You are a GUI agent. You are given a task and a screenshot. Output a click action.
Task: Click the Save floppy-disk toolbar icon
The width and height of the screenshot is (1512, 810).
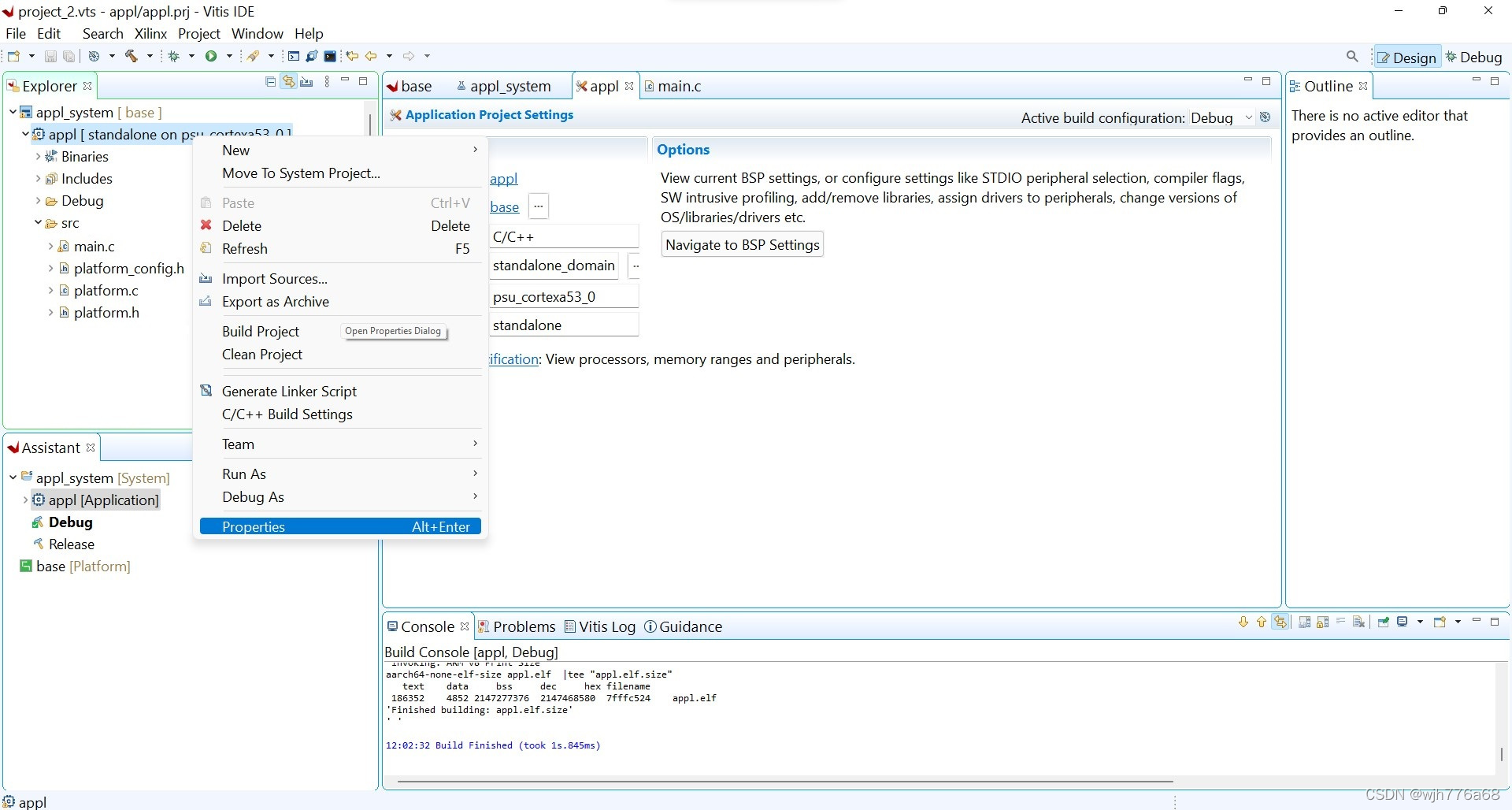click(x=50, y=56)
